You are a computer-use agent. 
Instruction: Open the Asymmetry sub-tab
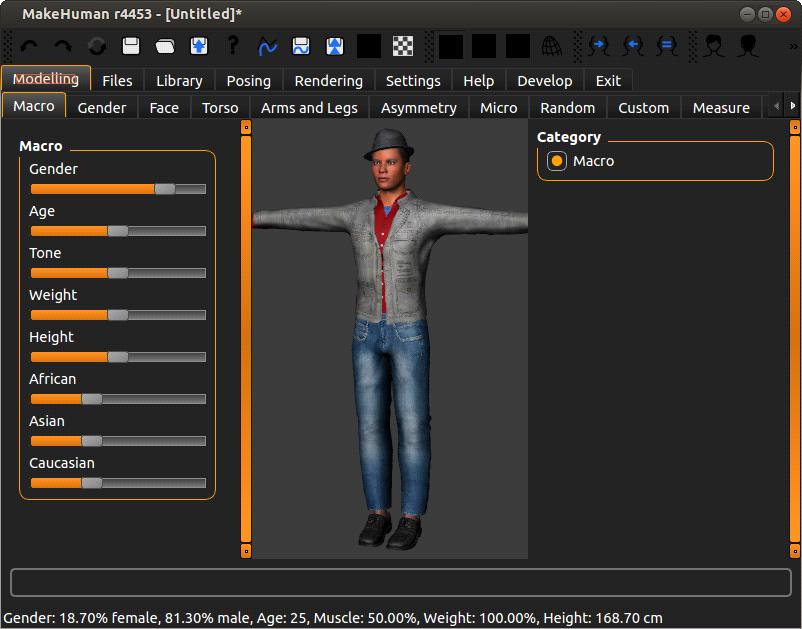pos(418,108)
